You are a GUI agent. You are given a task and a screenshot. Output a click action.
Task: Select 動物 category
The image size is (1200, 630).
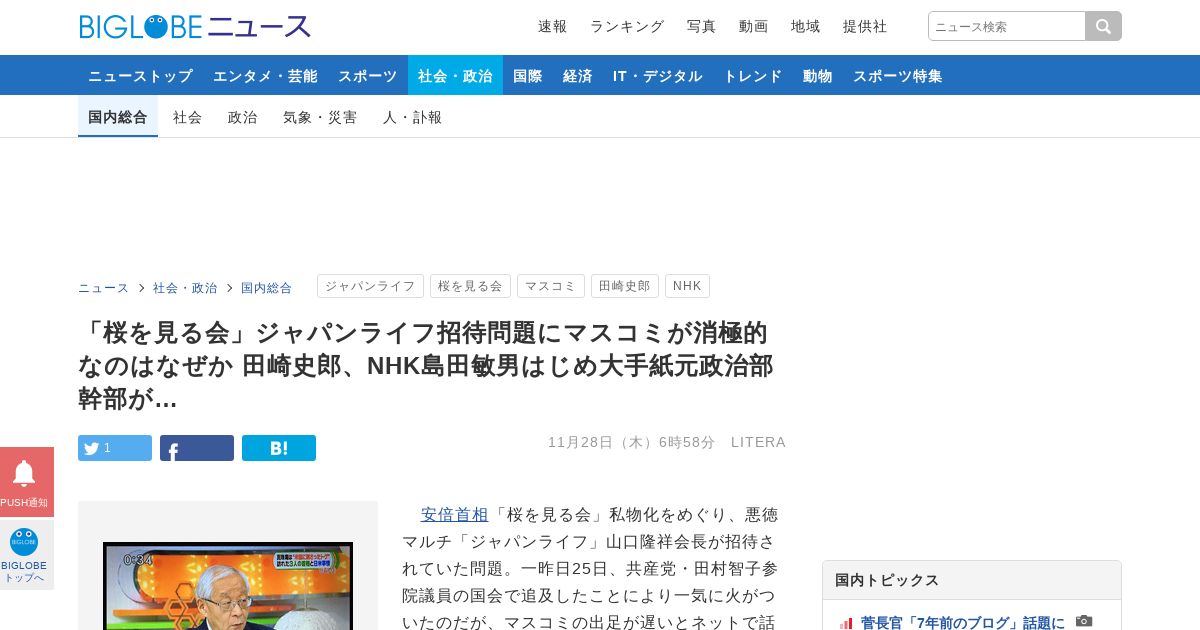pos(818,75)
